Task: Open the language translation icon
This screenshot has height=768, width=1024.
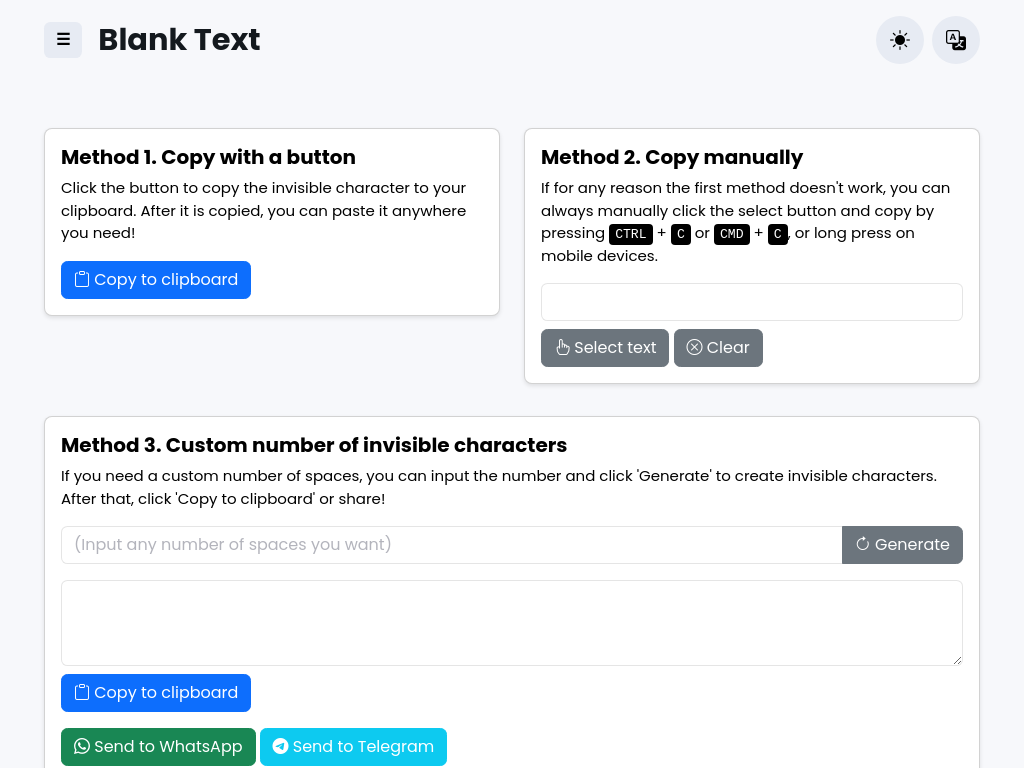Action: tap(955, 40)
